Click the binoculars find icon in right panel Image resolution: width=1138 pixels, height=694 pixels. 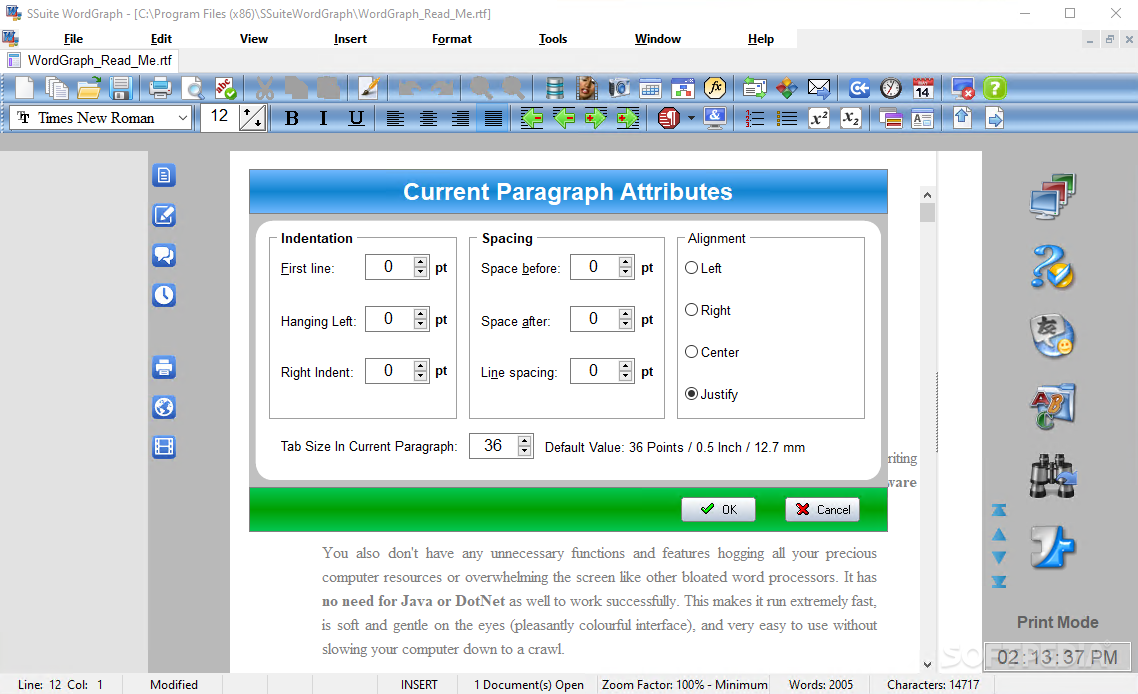coord(1052,475)
